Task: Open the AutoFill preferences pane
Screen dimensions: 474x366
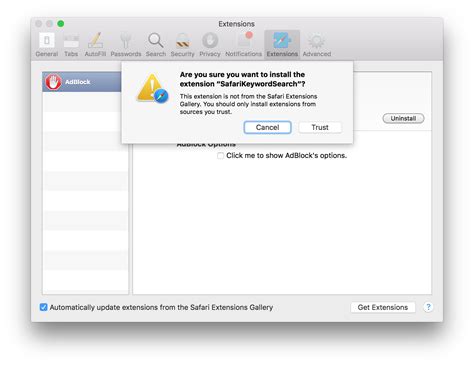Action: point(95,45)
